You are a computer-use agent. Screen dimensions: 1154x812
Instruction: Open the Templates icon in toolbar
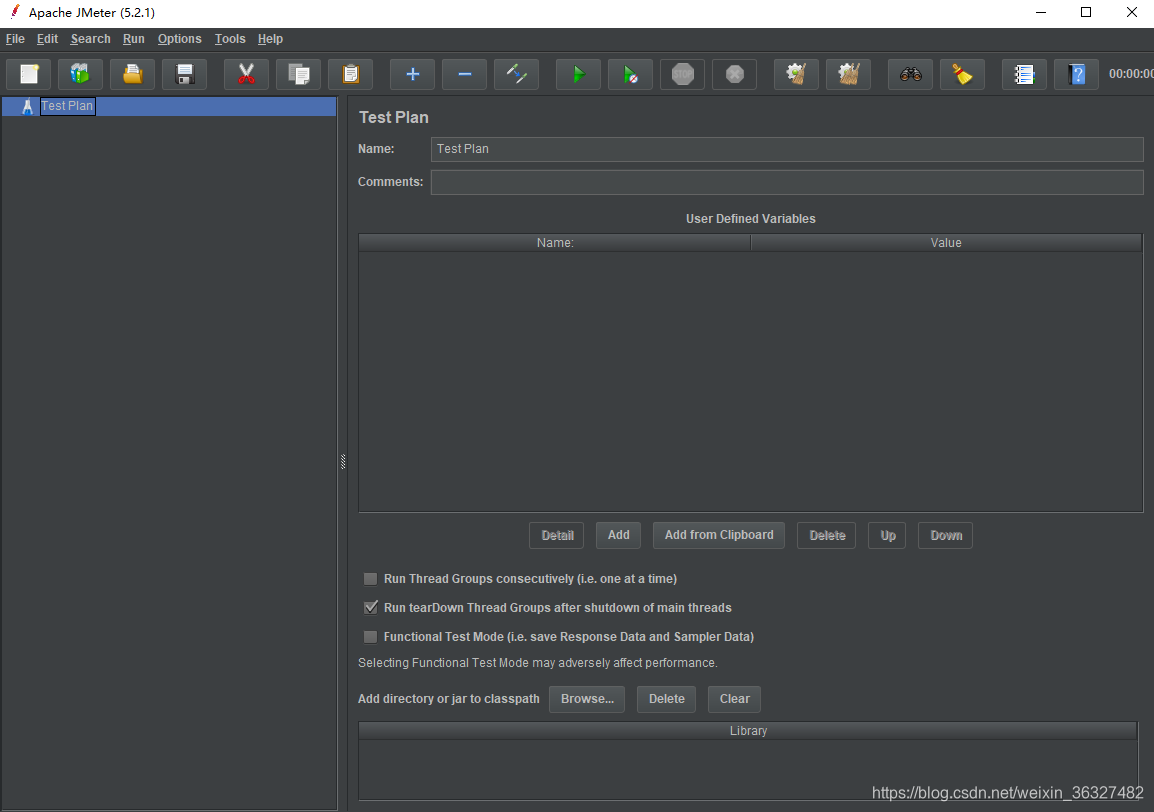click(80, 74)
